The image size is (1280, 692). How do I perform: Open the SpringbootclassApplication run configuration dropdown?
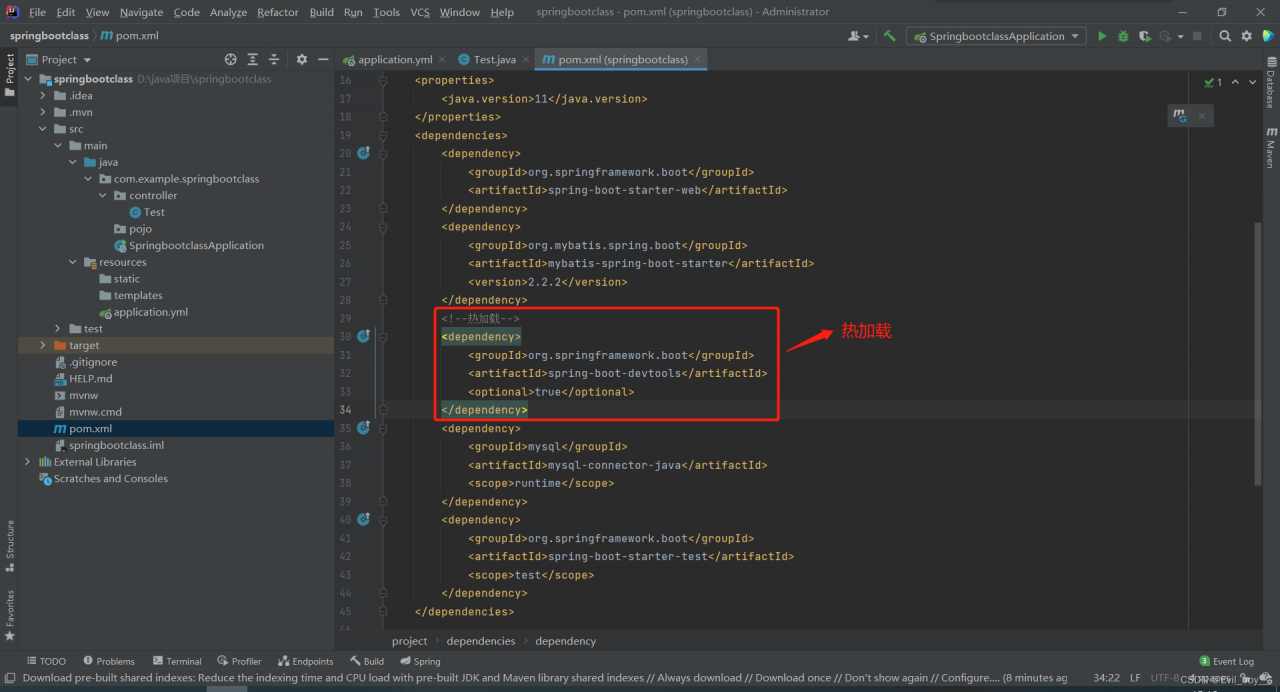996,36
